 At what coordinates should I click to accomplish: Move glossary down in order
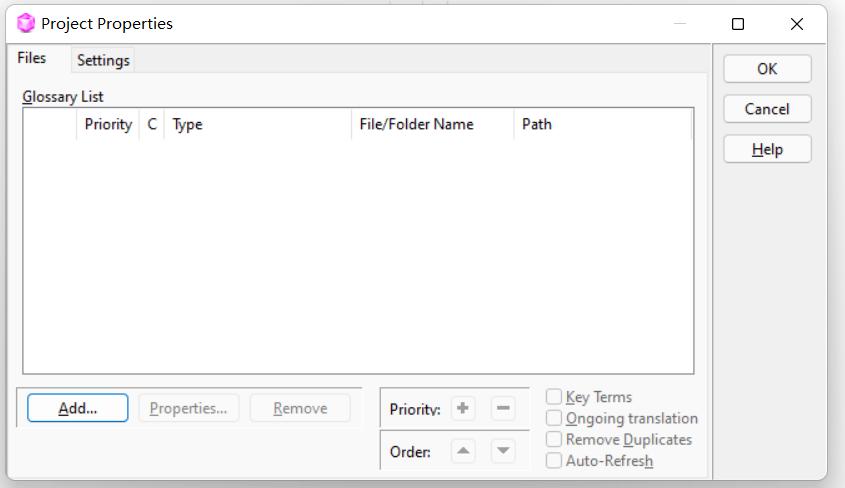pos(503,451)
